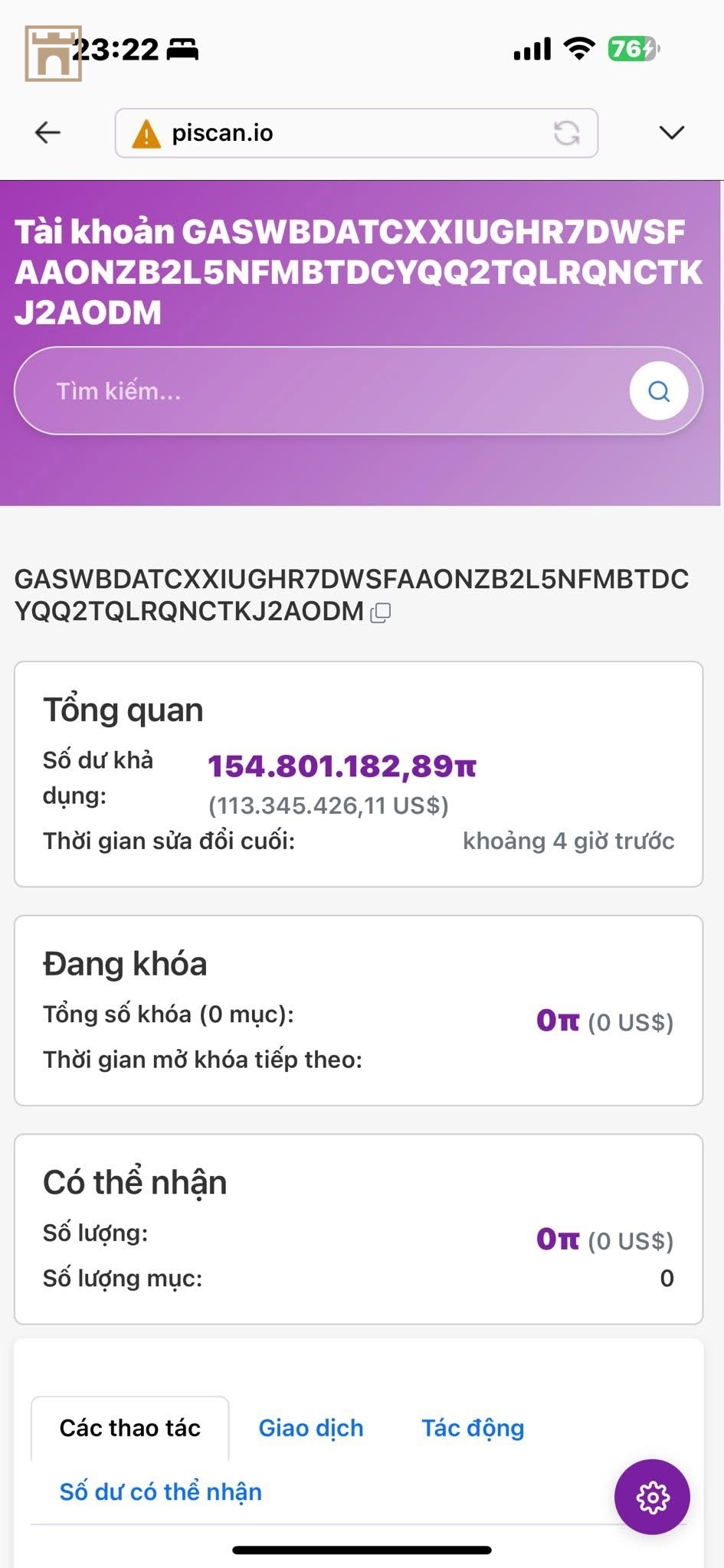The height and width of the screenshot is (1568, 724).
Task: Tap the 154.801.182,89π available balance
Action: click(x=342, y=766)
